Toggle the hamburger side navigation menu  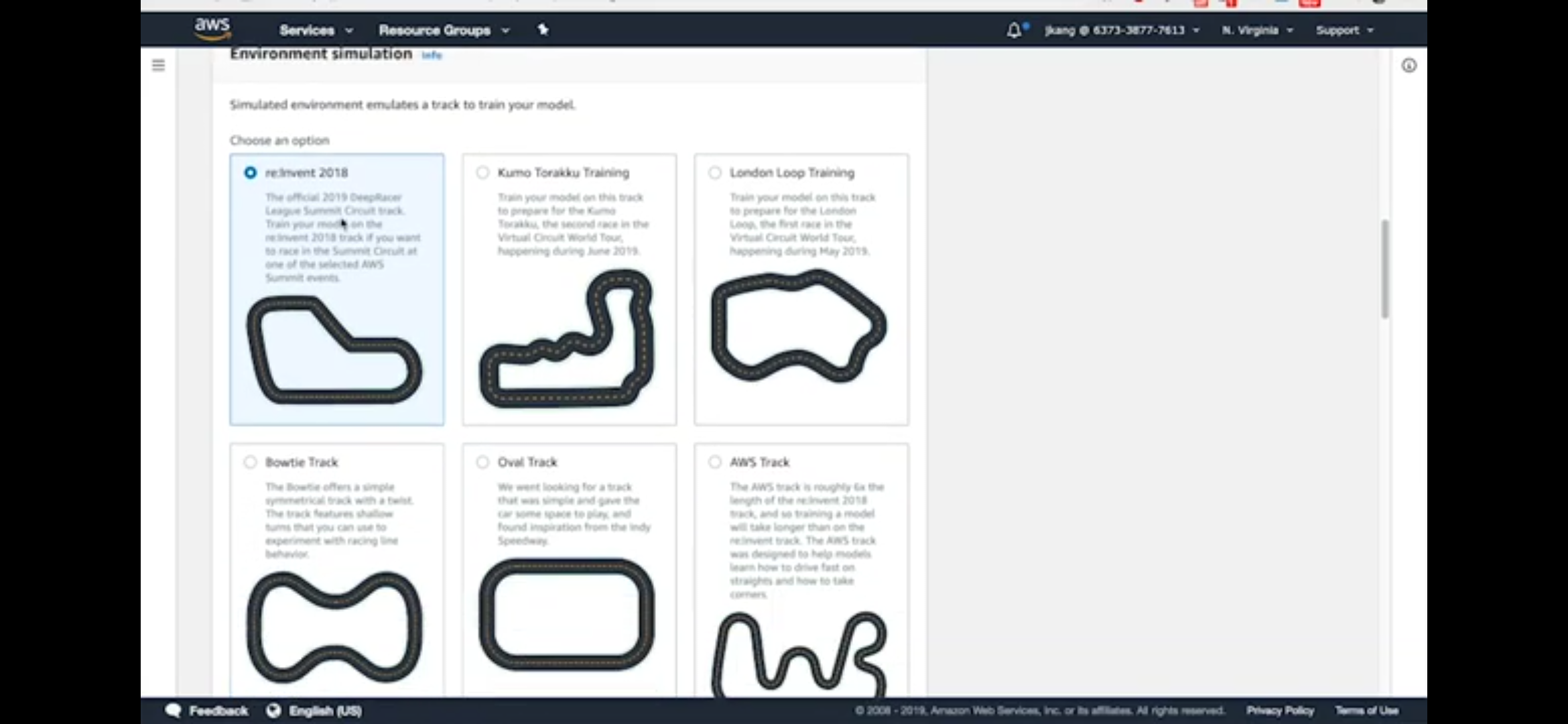[x=158, y=65]
